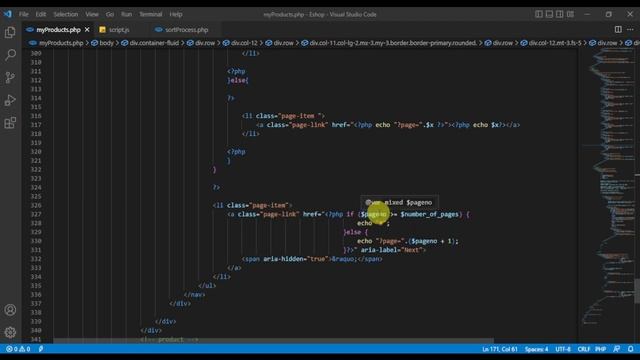Open the File menu
The height and width of the screenshot is (360, 640).
click(24, 14)
